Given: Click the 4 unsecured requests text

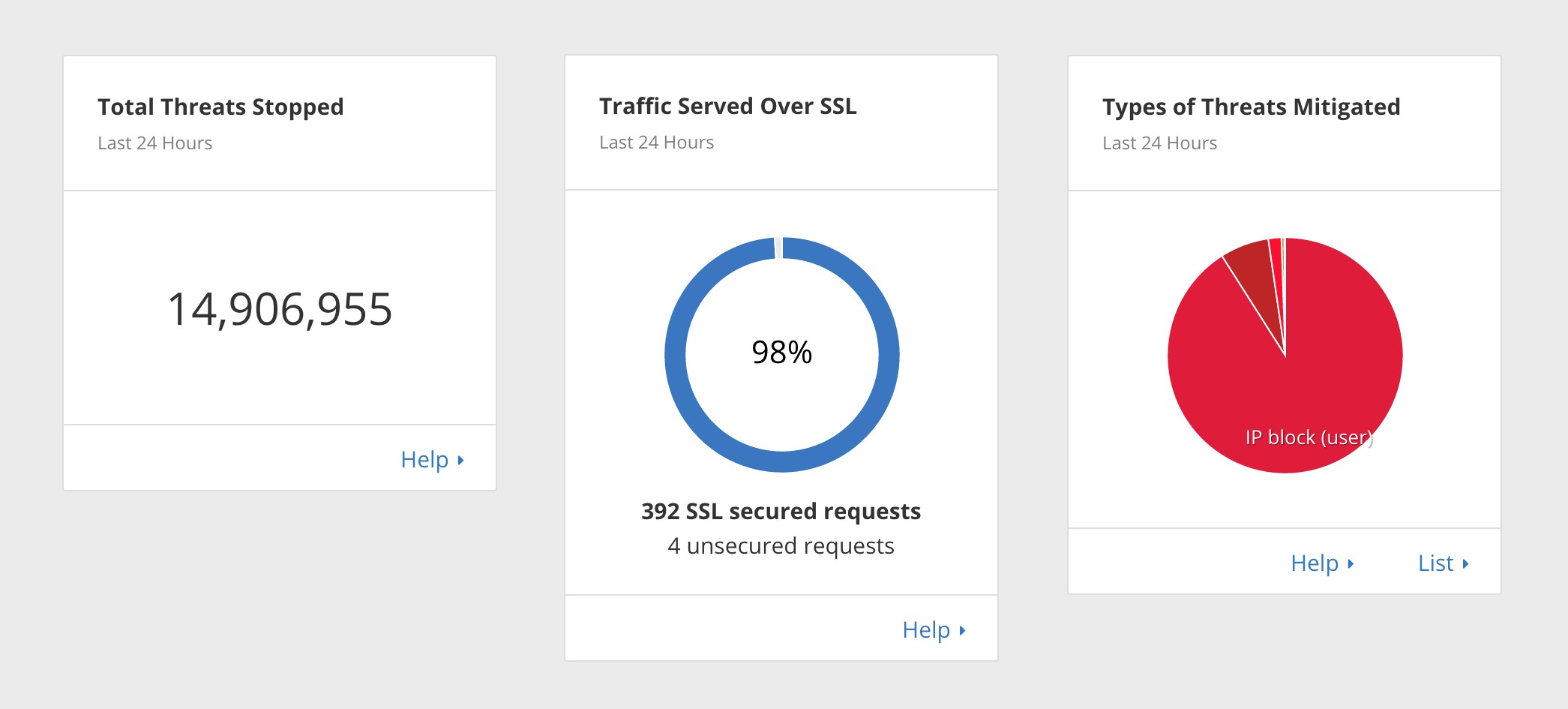Looking at the screenshot, I should coord(781,545).
